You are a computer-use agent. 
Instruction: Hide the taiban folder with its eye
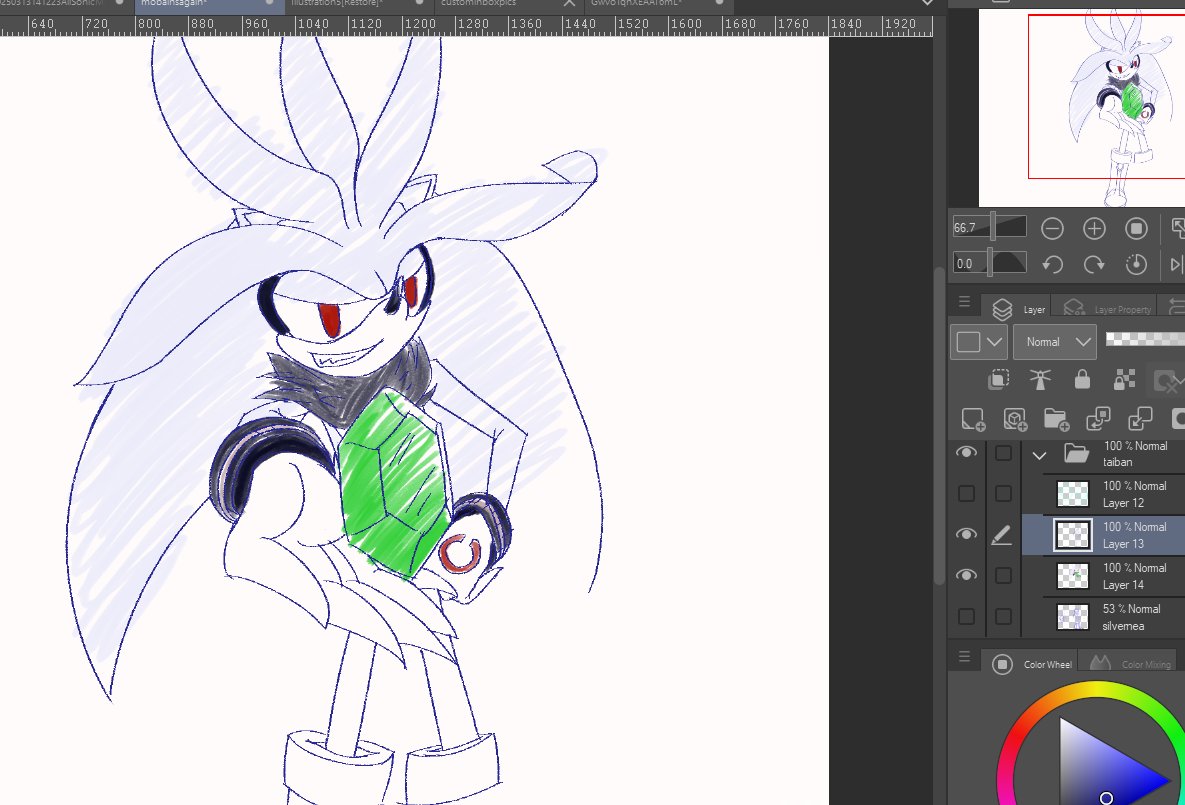click(x=966, y=452)
